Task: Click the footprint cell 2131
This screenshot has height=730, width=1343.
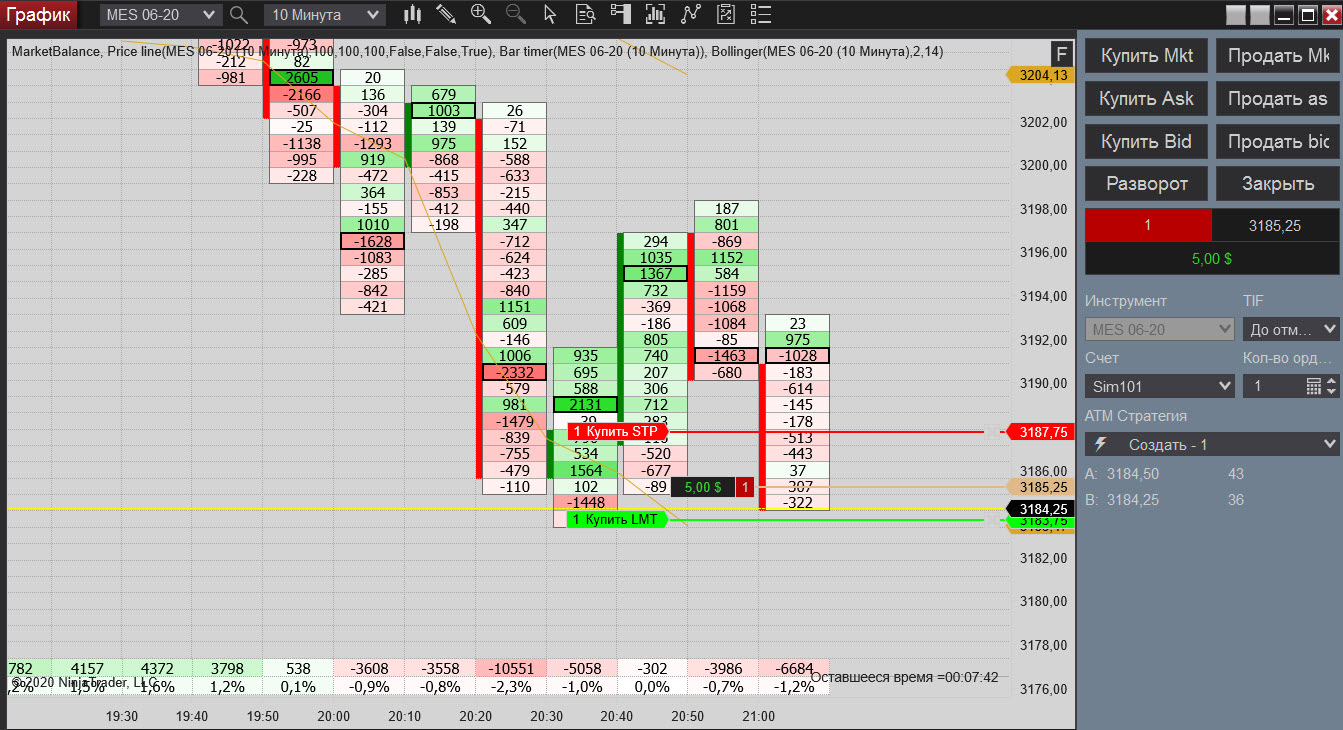Action: point(586,404)
